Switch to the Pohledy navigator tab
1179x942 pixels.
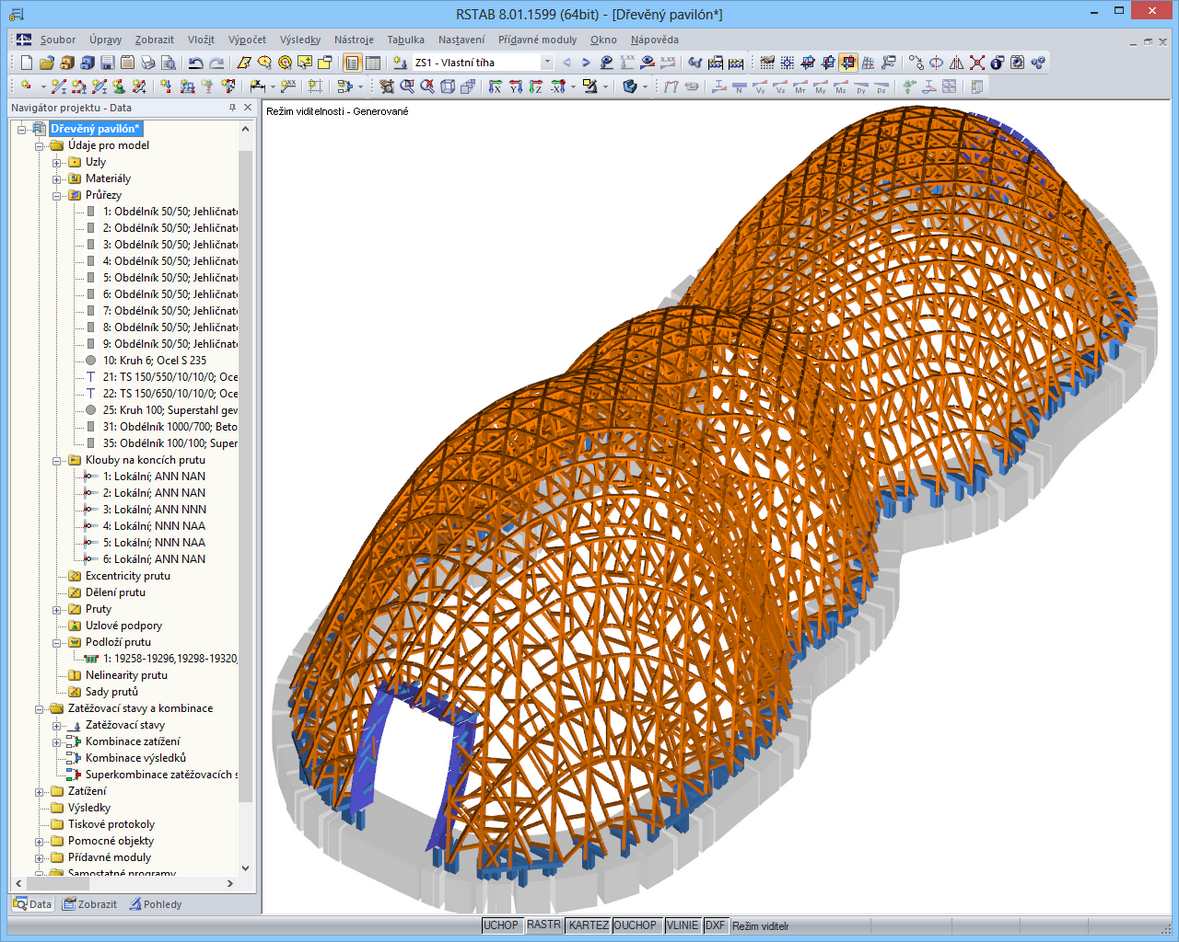(x=155, y=904)
